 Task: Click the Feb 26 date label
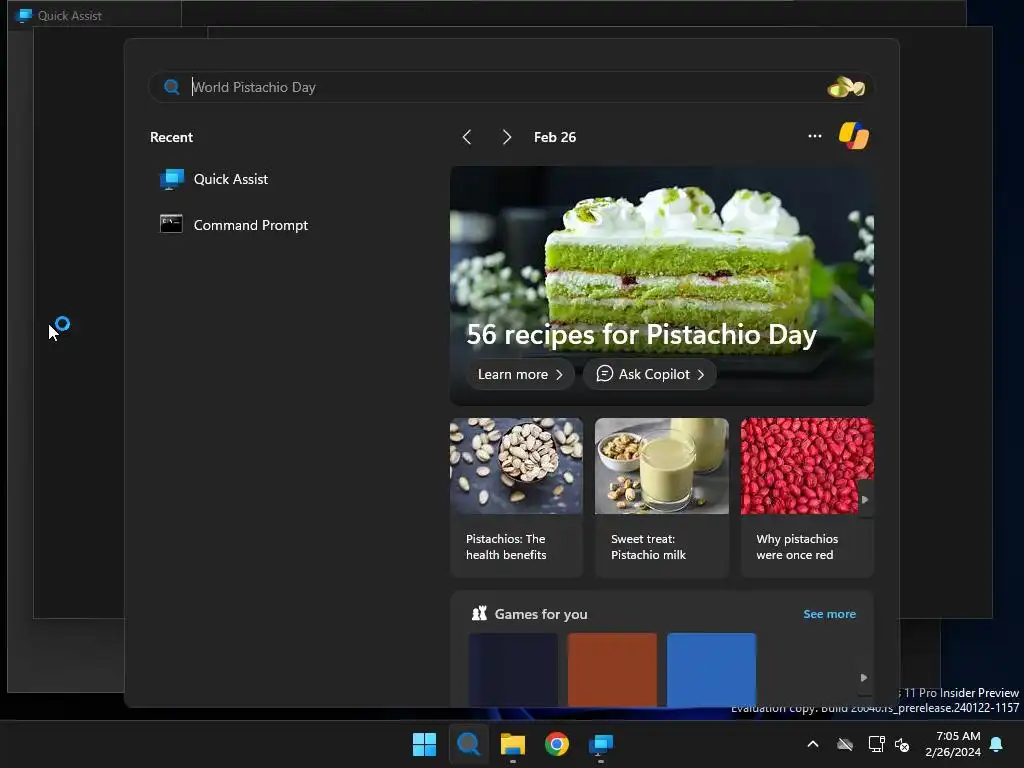[555, 137]
